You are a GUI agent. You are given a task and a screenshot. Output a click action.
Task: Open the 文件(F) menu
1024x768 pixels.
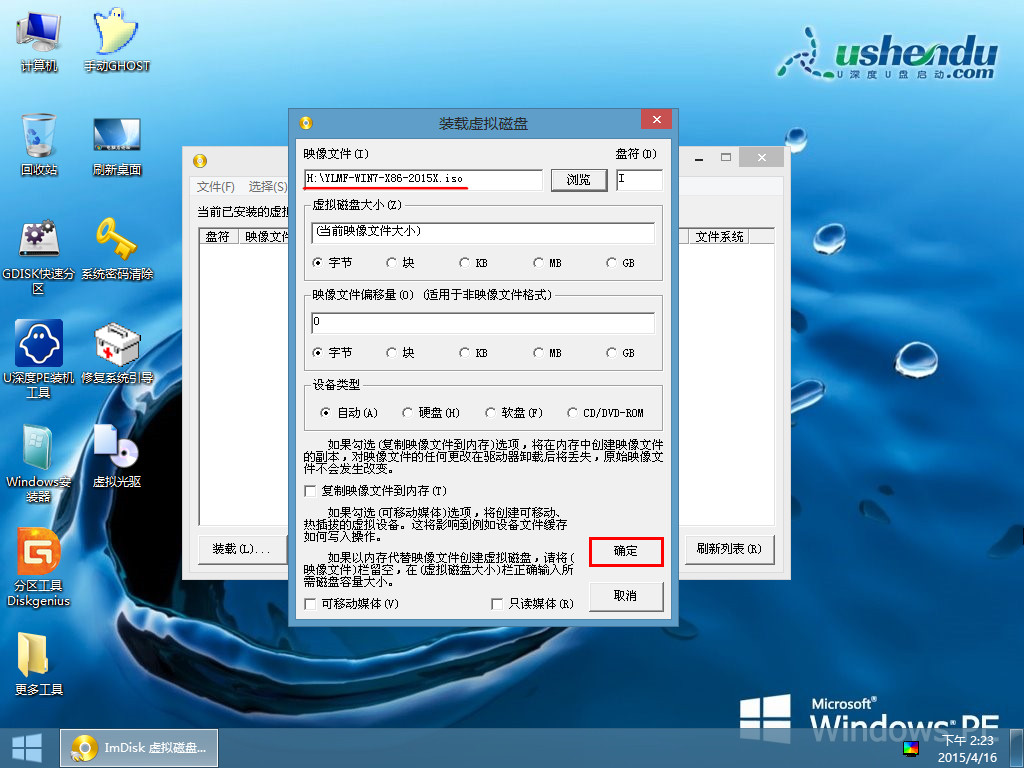click(215, 187)
